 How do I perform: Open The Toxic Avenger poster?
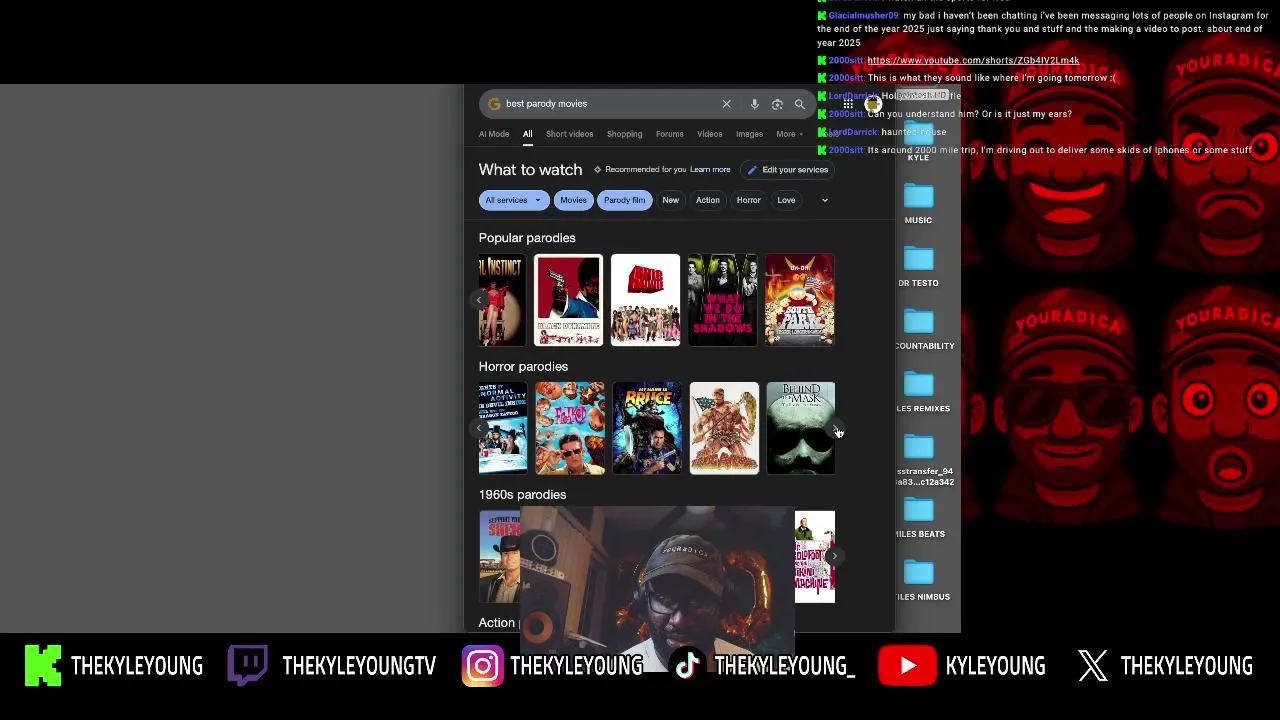[x=723, y=428]
